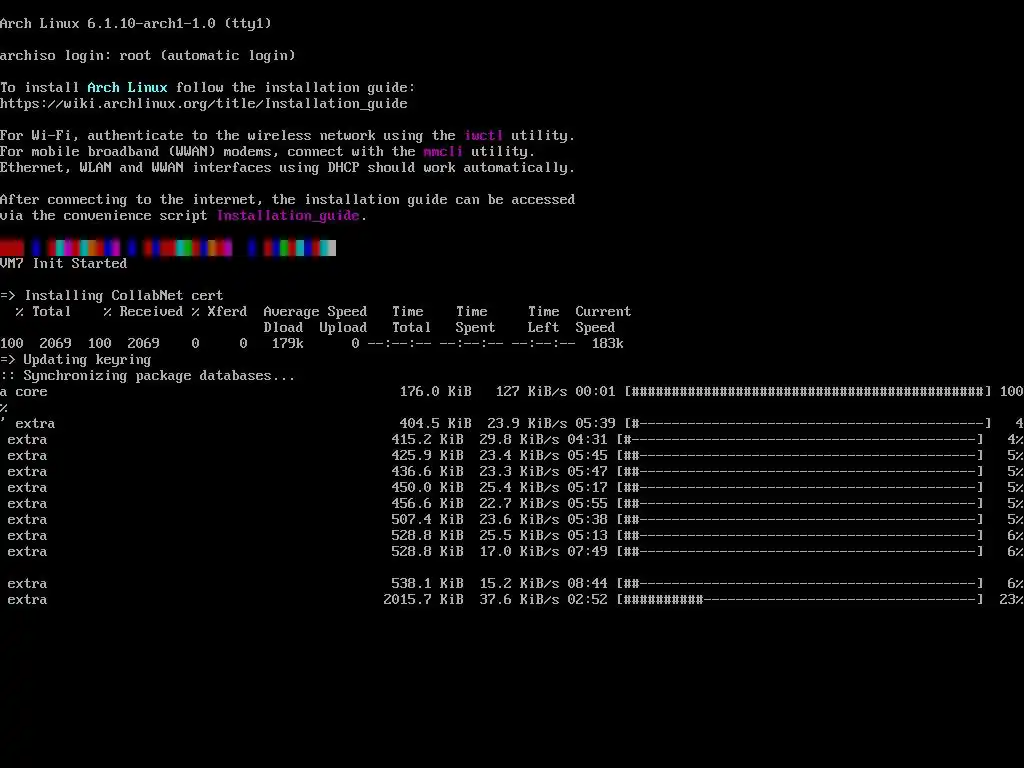Click the '22.7 KiB/s' speed value
The width and height of the screenshot is (1024, 768).
pos(519,504)
